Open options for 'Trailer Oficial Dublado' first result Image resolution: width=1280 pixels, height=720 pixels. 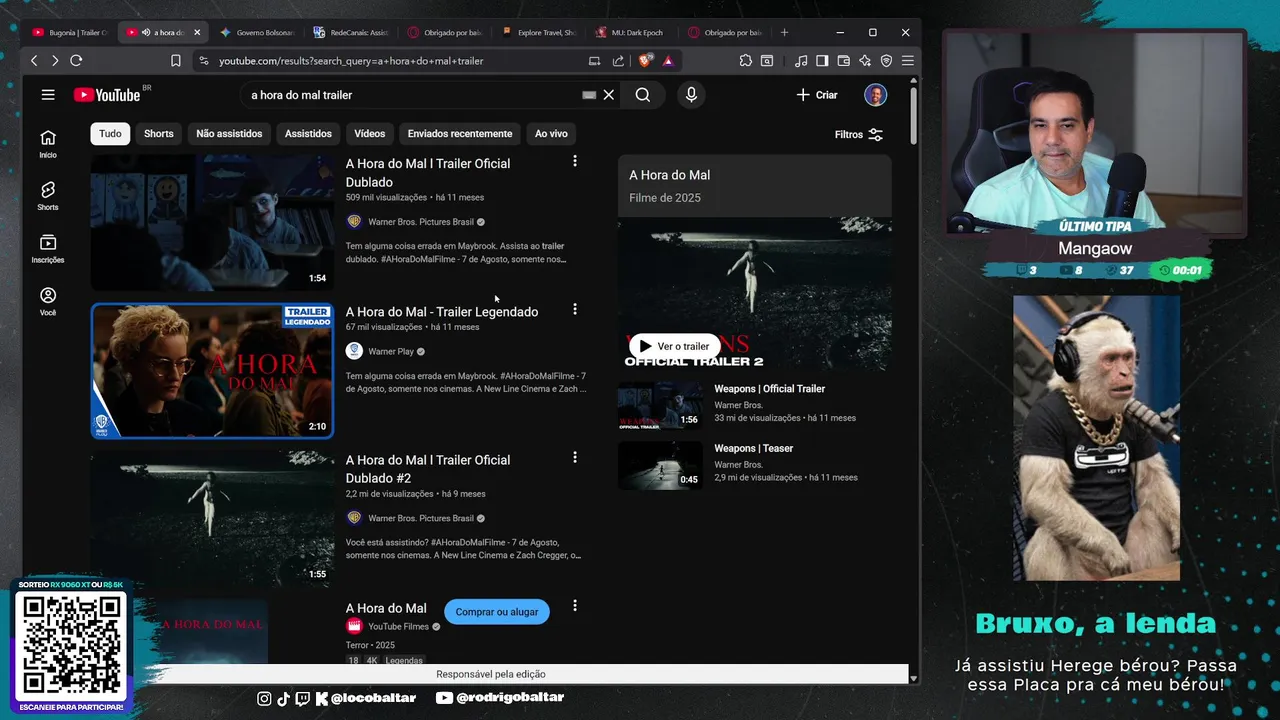[x=574, y=161]
